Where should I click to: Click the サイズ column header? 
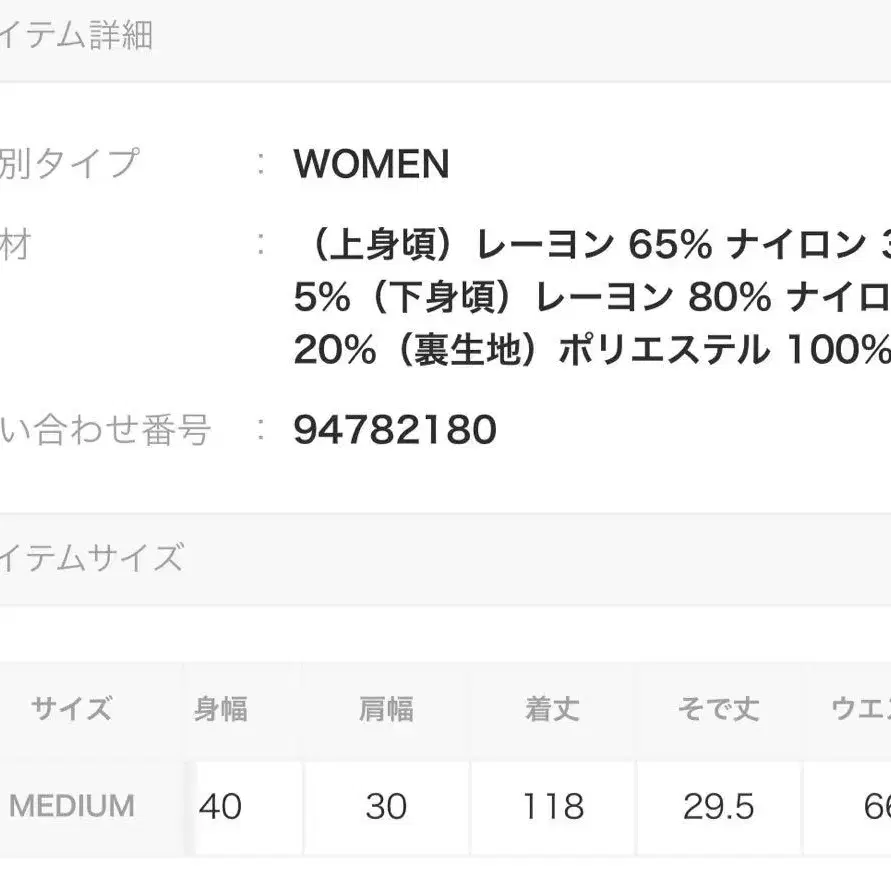point(71,709)
